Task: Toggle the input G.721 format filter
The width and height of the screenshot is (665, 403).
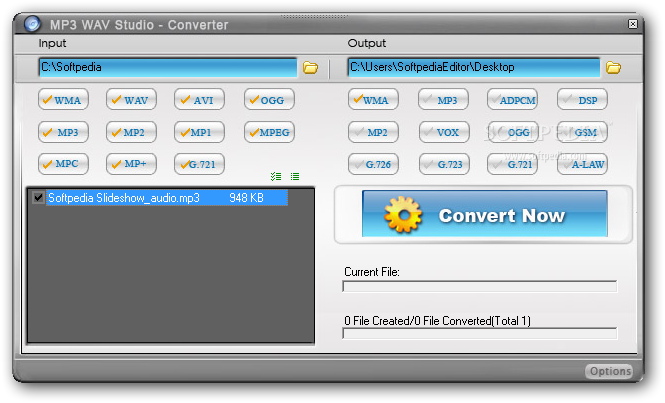Action: pos(199,164)
